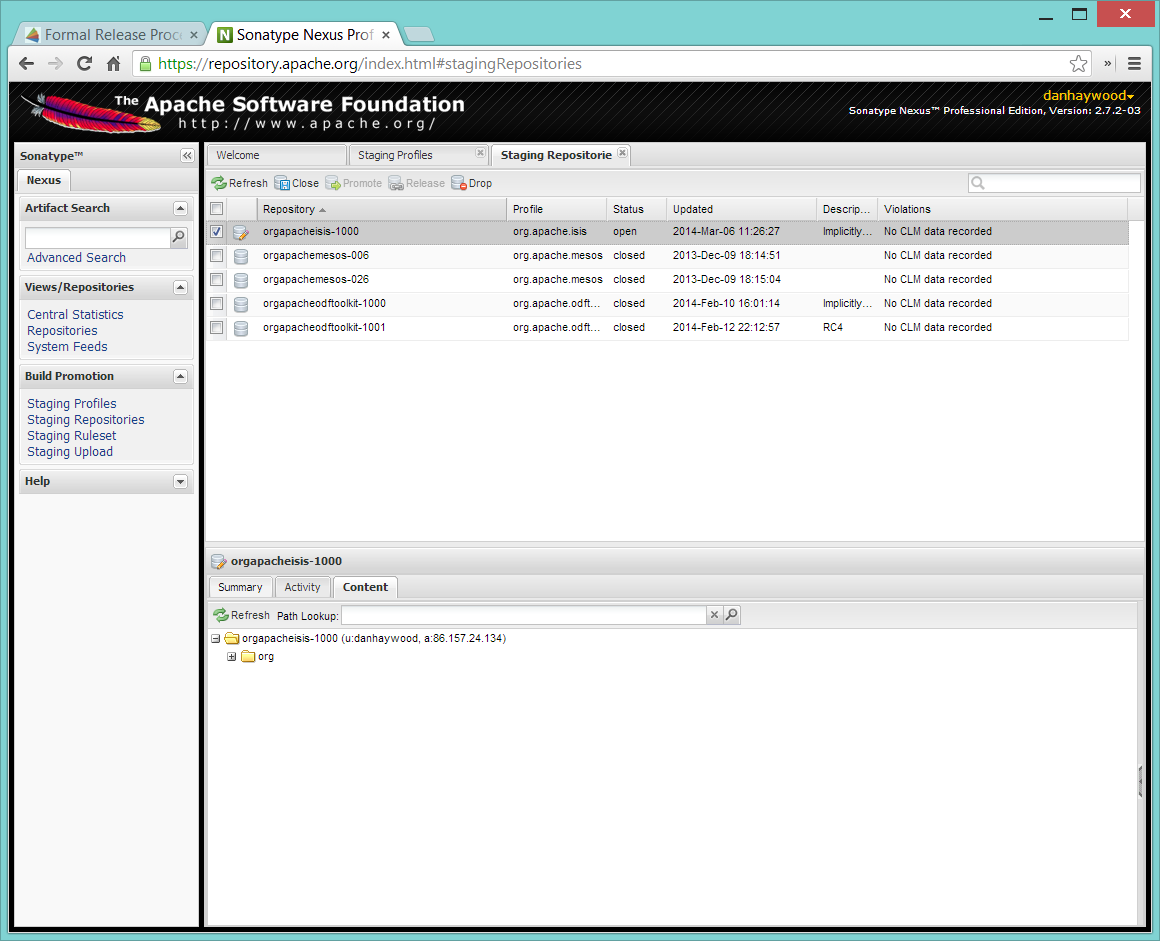Image resolution: width=1160 pixels, height=941 pixels.
Task: Clear the Path Lookup field
Action: (x=714, y=615)
